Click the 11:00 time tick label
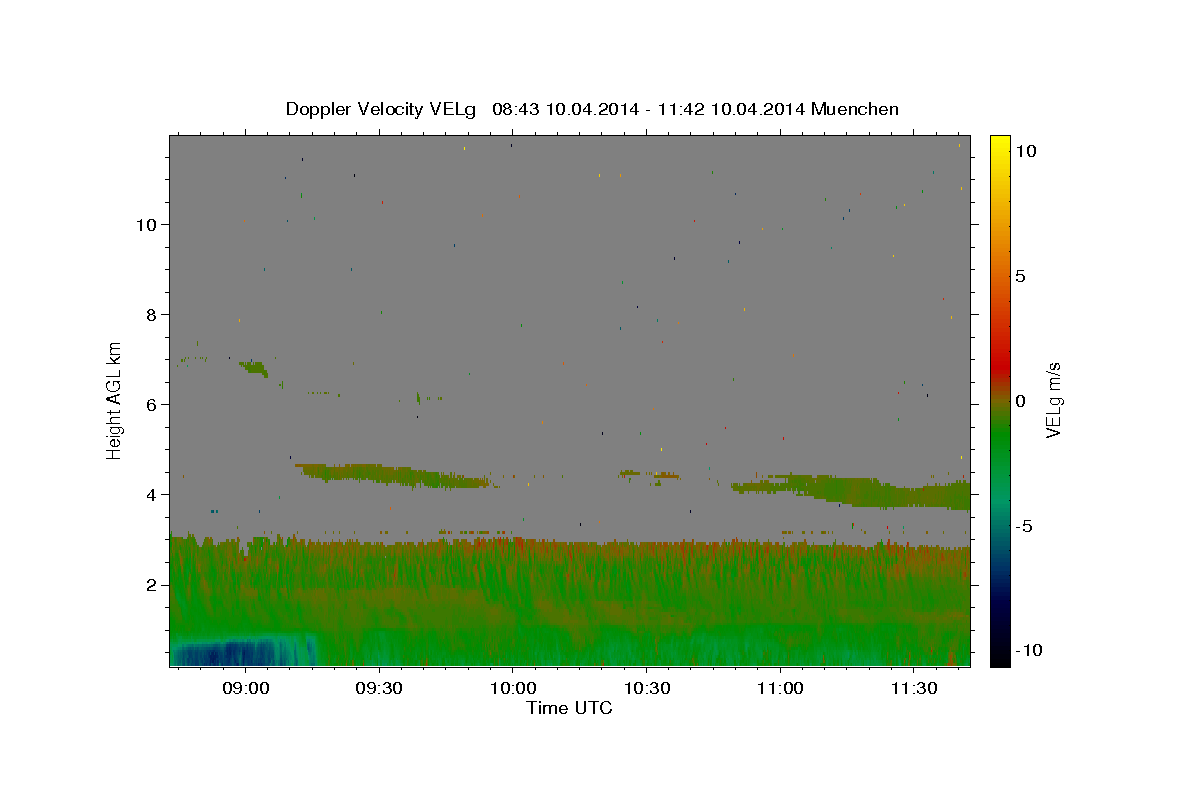This screenshot has height=800, width=1200. pyautogui.click(x=779, y=688)
